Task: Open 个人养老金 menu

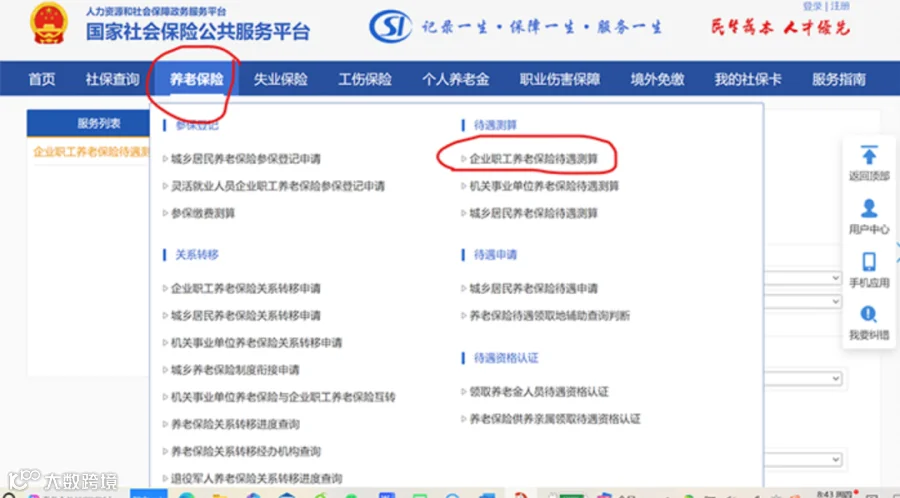Action: click(x=456, y=79)
